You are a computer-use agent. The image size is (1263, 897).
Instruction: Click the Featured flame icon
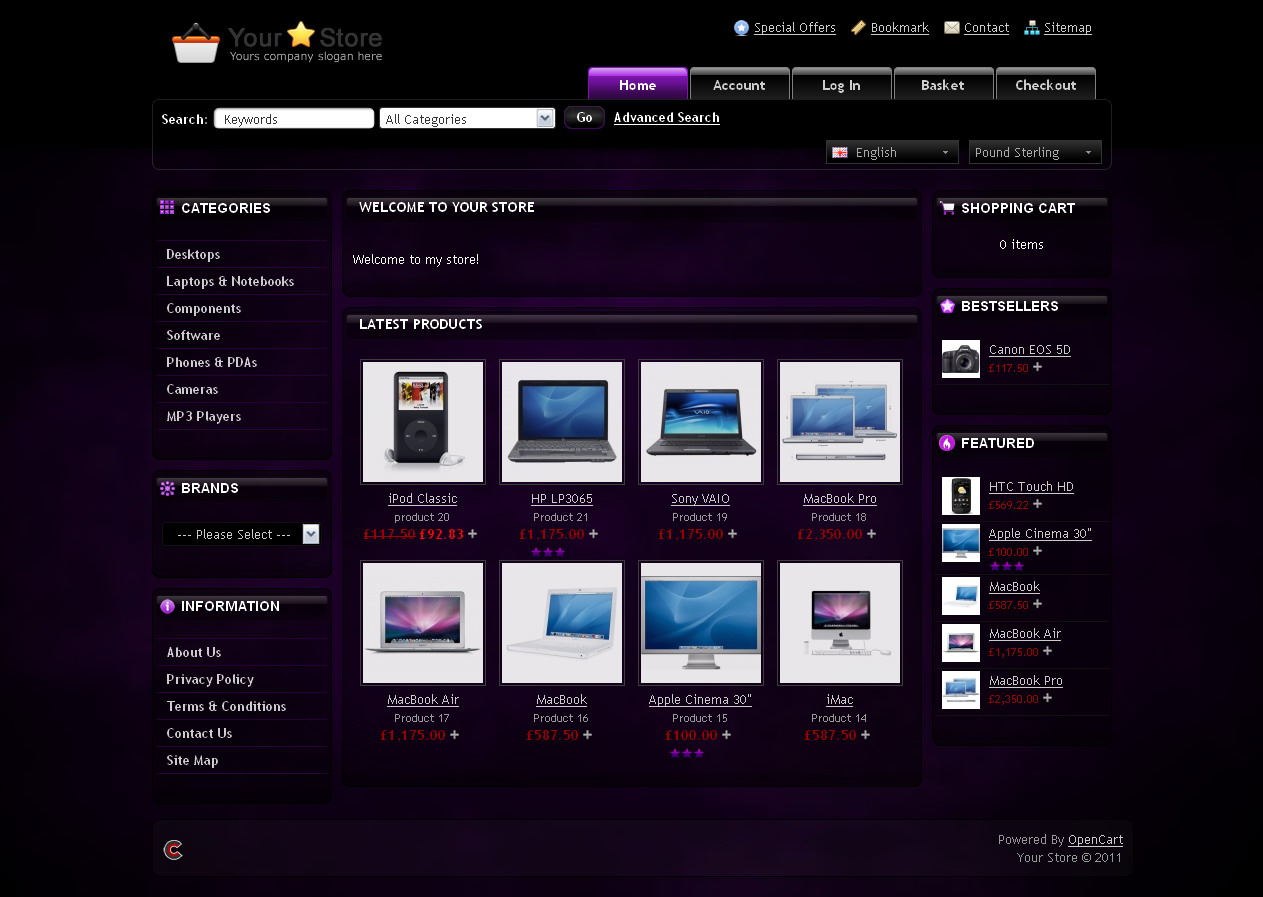tap(947, 443)
